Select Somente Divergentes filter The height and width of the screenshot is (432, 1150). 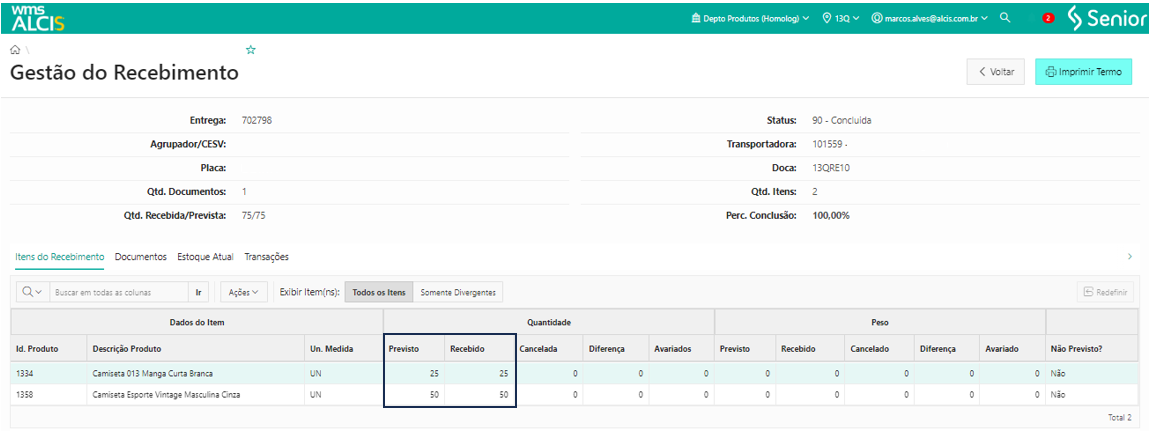458,292
